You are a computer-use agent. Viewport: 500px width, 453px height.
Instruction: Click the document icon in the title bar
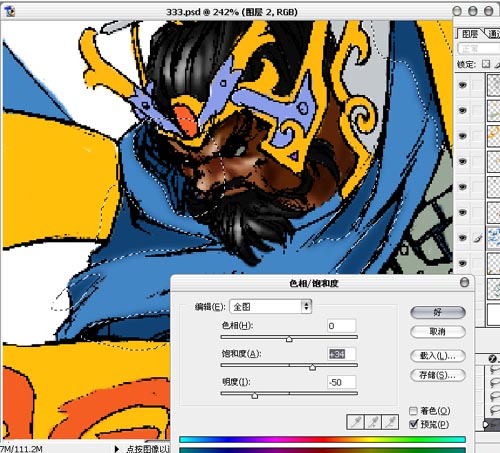click(x=9, y=11)
